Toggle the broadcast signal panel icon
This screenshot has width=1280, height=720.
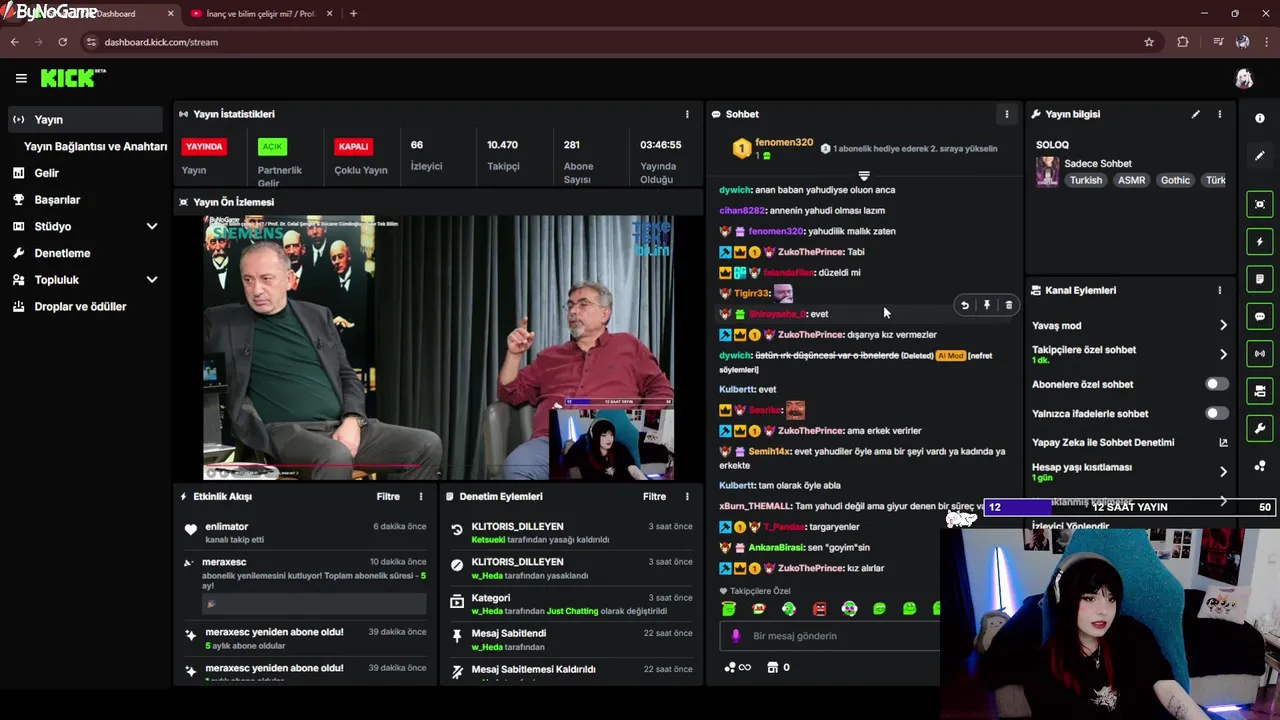click(x=1260, y=353)
